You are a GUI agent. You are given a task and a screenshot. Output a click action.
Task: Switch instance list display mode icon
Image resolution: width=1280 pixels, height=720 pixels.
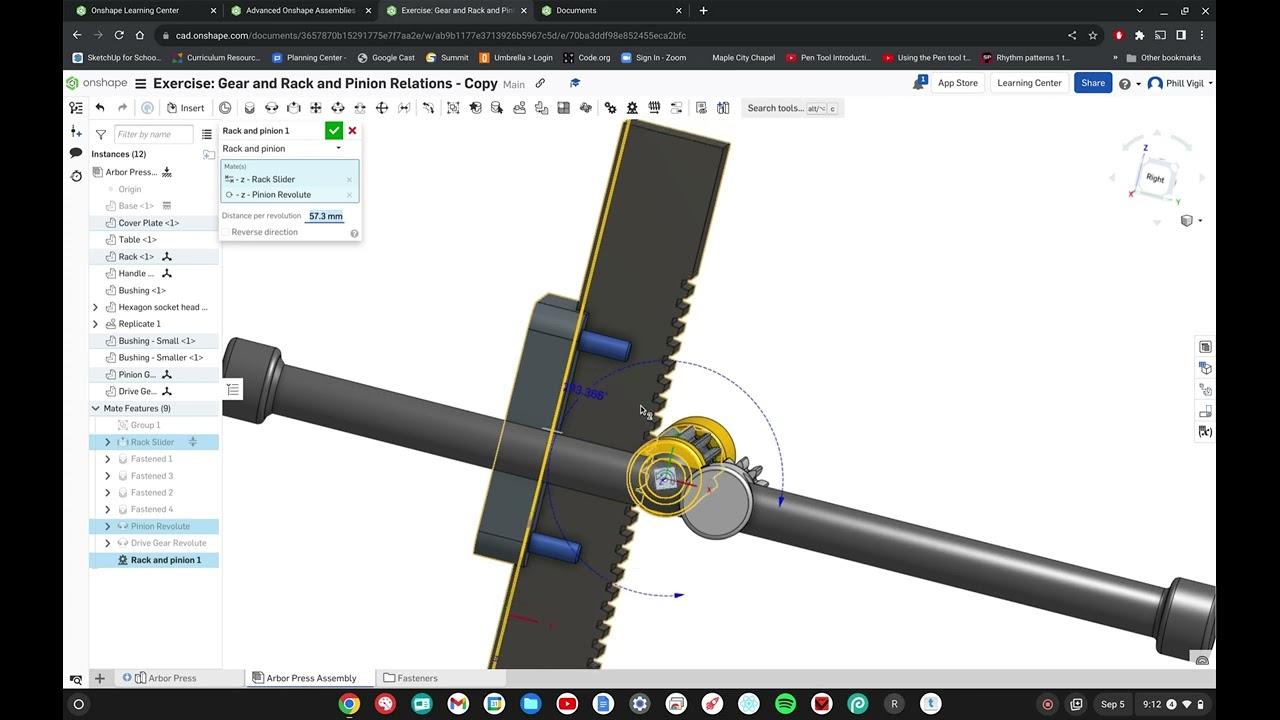(x=207, y=134)
